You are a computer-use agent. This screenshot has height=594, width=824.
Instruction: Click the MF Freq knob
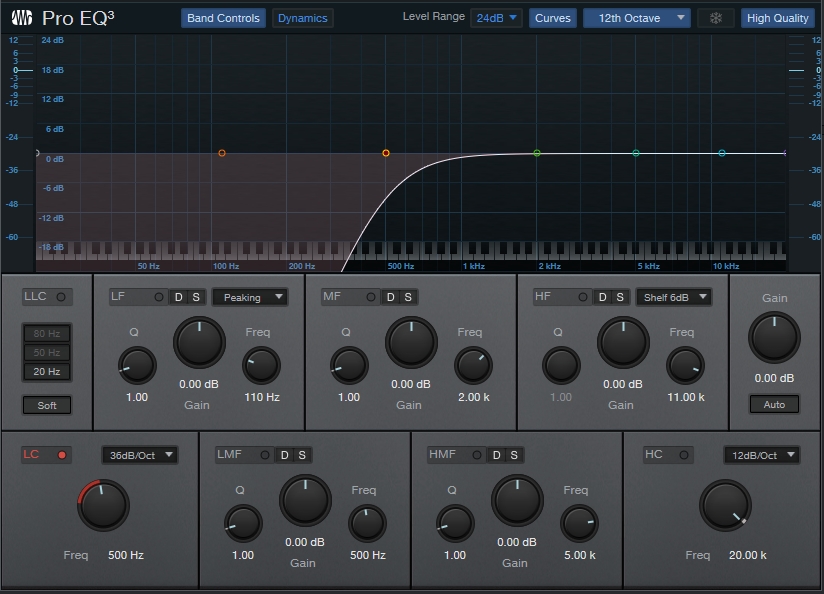[473, 365]
